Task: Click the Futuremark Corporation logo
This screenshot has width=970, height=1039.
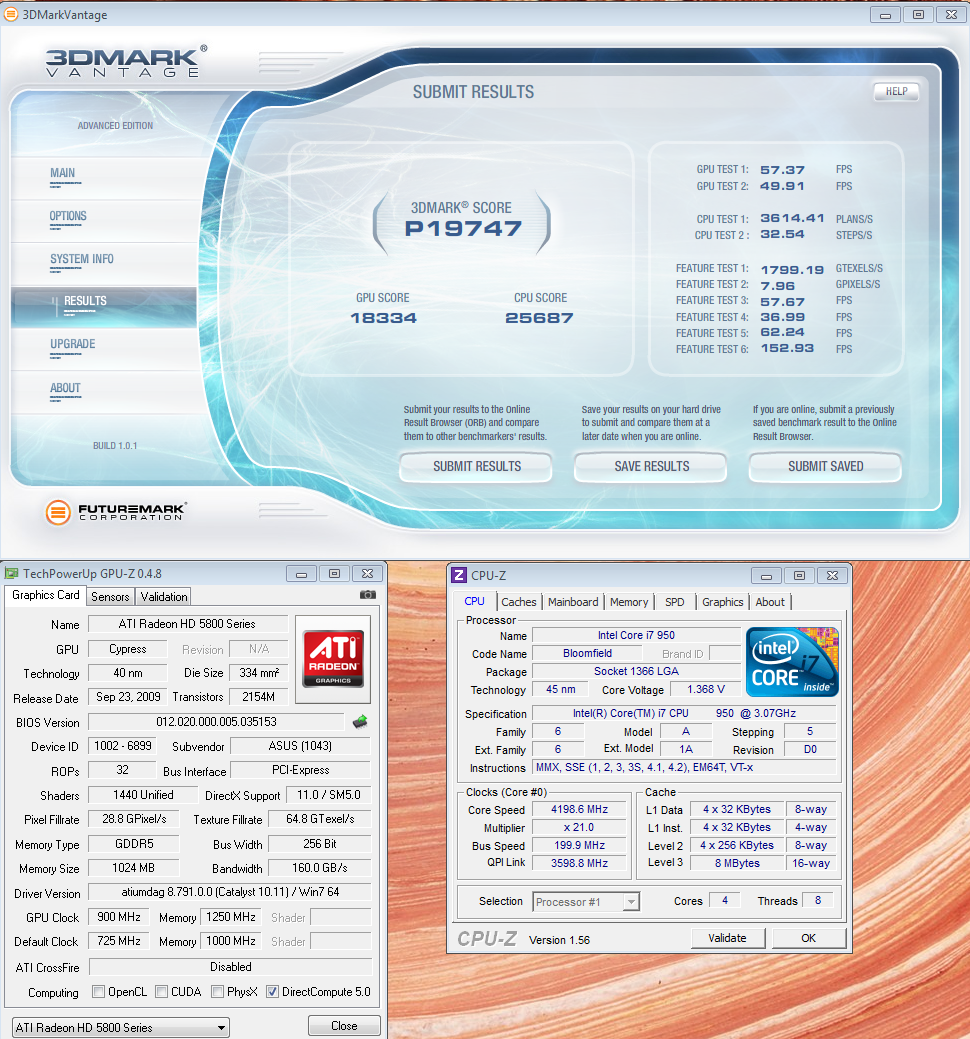Action: click(x=116, y=512)
